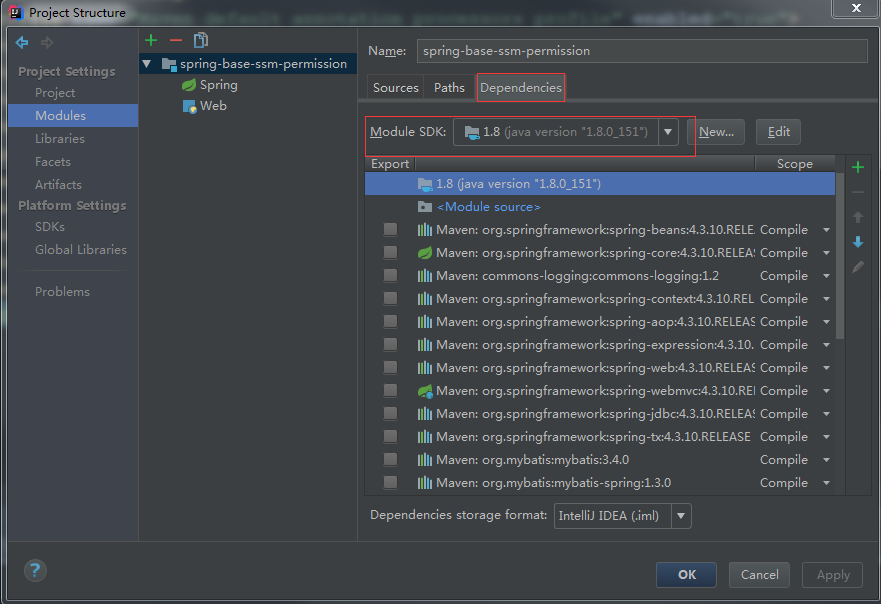Open scope dropdown for spring-aop

pos(826,322)
